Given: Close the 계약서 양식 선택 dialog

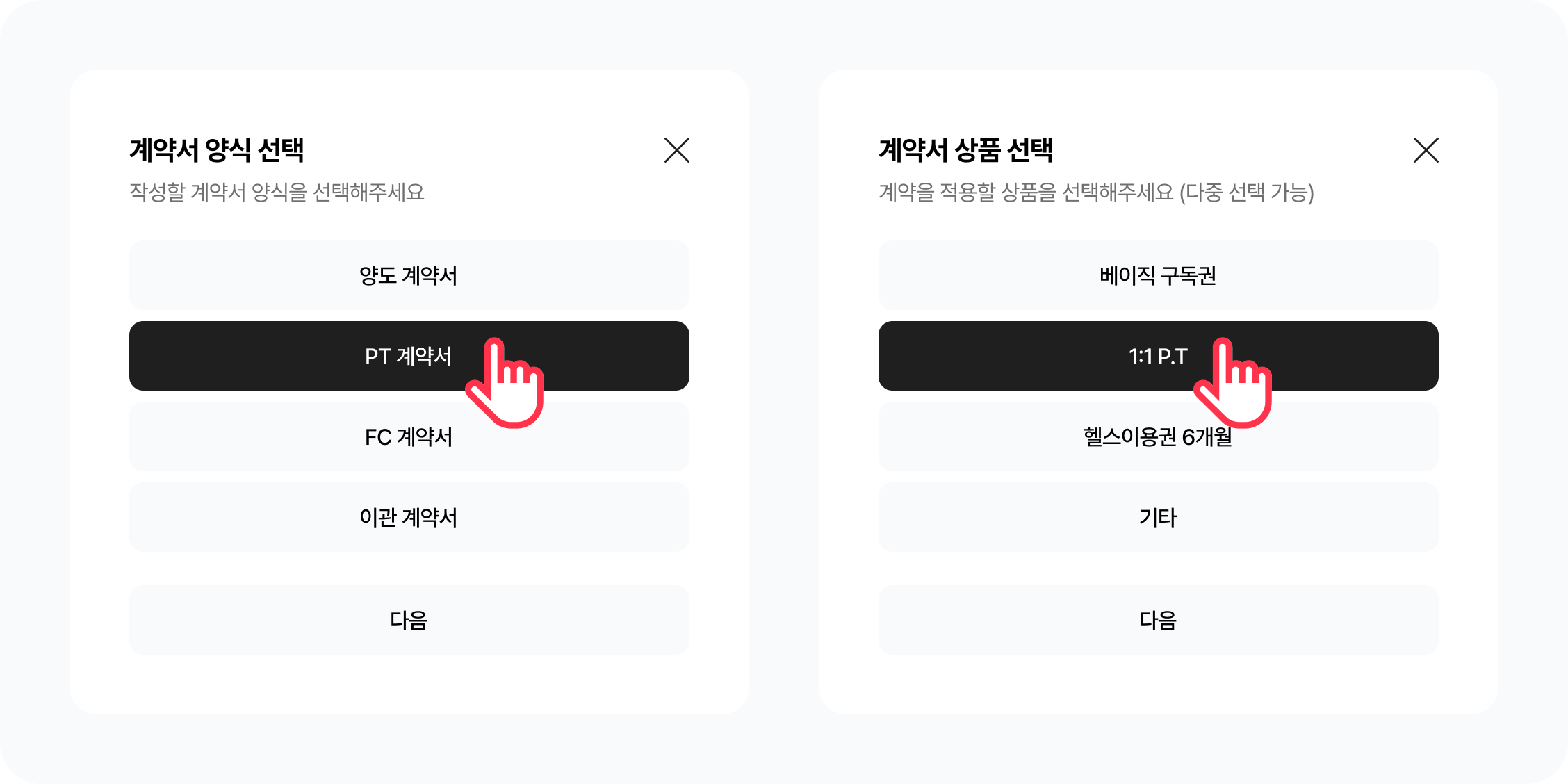Looking at the screenshot, I should click(x=676, y=150).
